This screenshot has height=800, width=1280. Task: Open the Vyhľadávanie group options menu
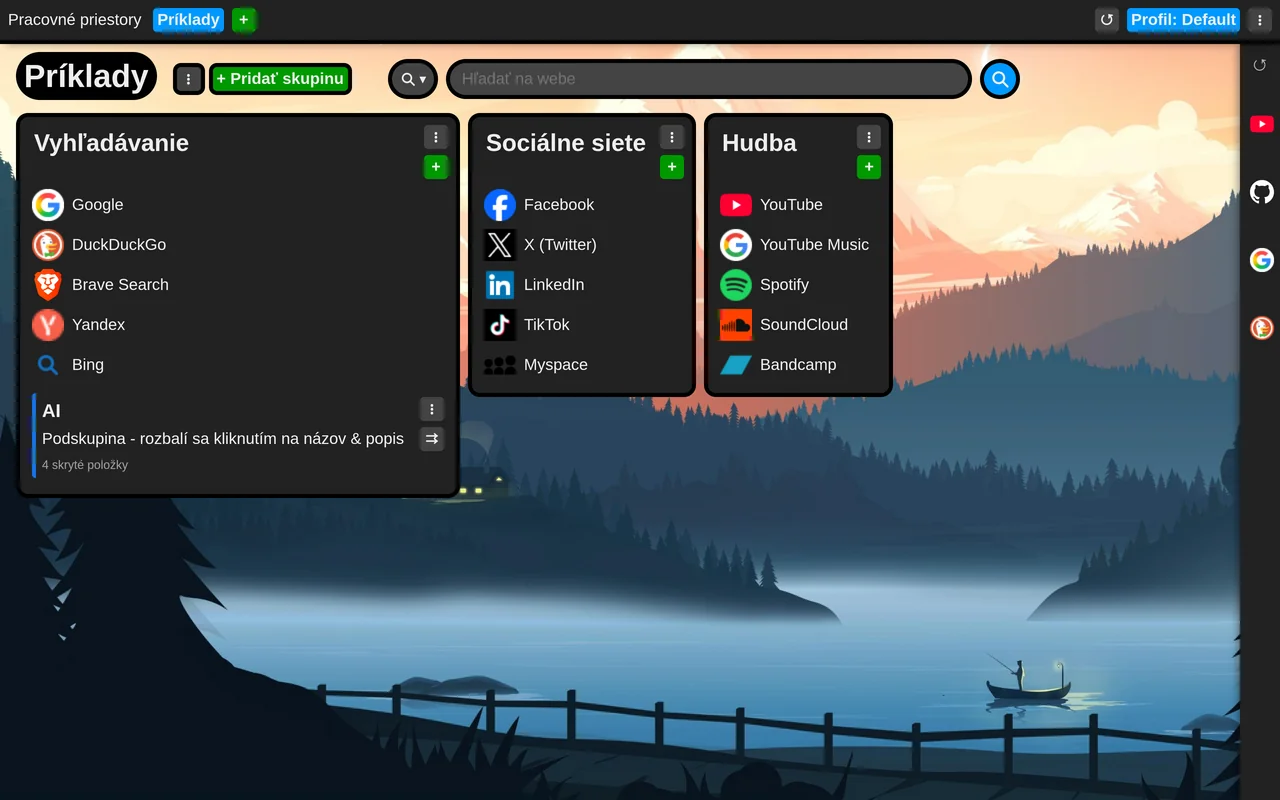point(436,137)
